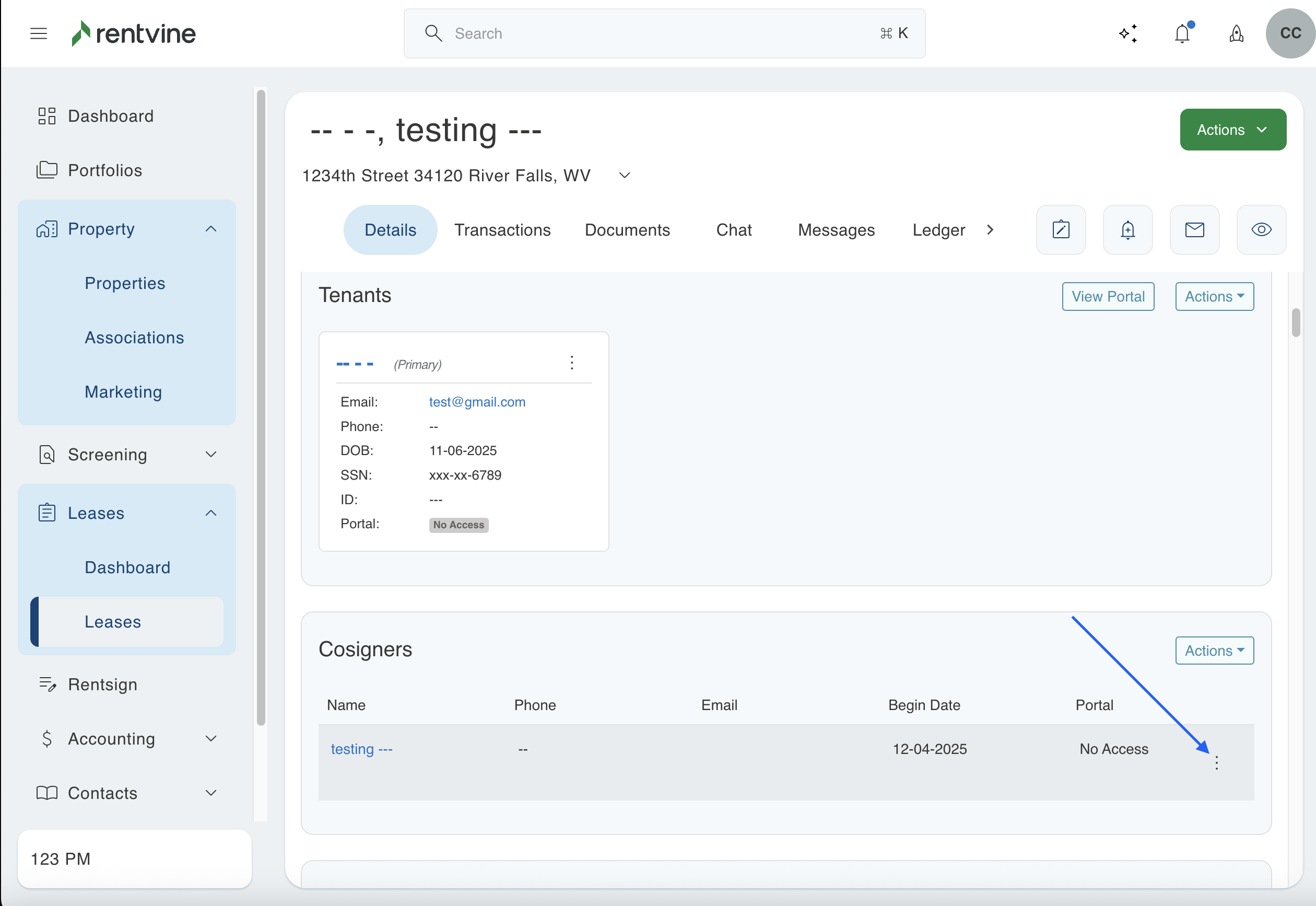Open the test@gmail.com email link
1316x906 pixels.
coord(476,402)
